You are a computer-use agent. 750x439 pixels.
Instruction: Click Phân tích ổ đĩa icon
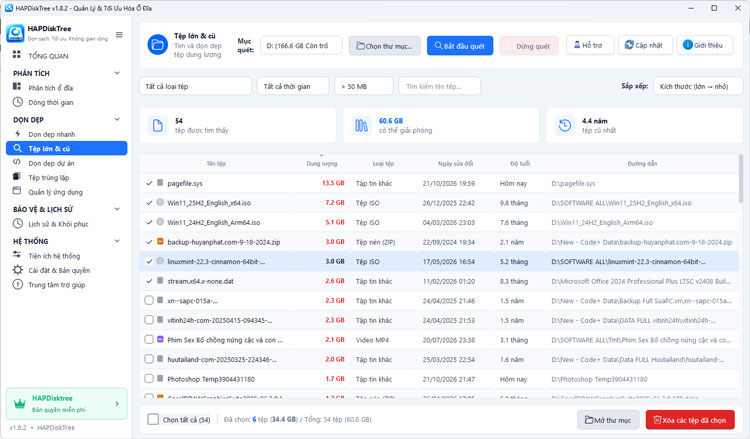(x=17, y=87)
